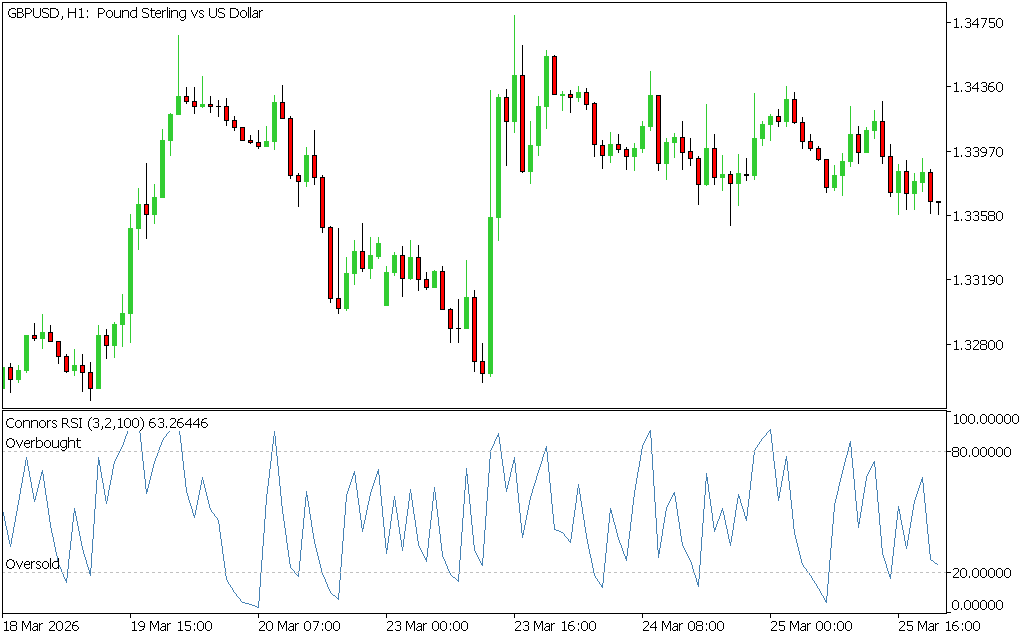Select the 1.34750 price axis label
Image resolution: width=1024 pixels, height=640 pixels.
pos(981,22)
